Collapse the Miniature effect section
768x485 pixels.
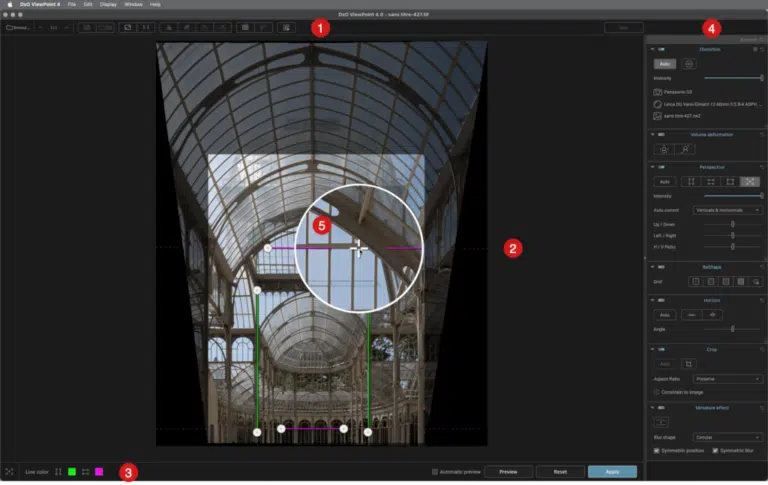coord(652,408)
